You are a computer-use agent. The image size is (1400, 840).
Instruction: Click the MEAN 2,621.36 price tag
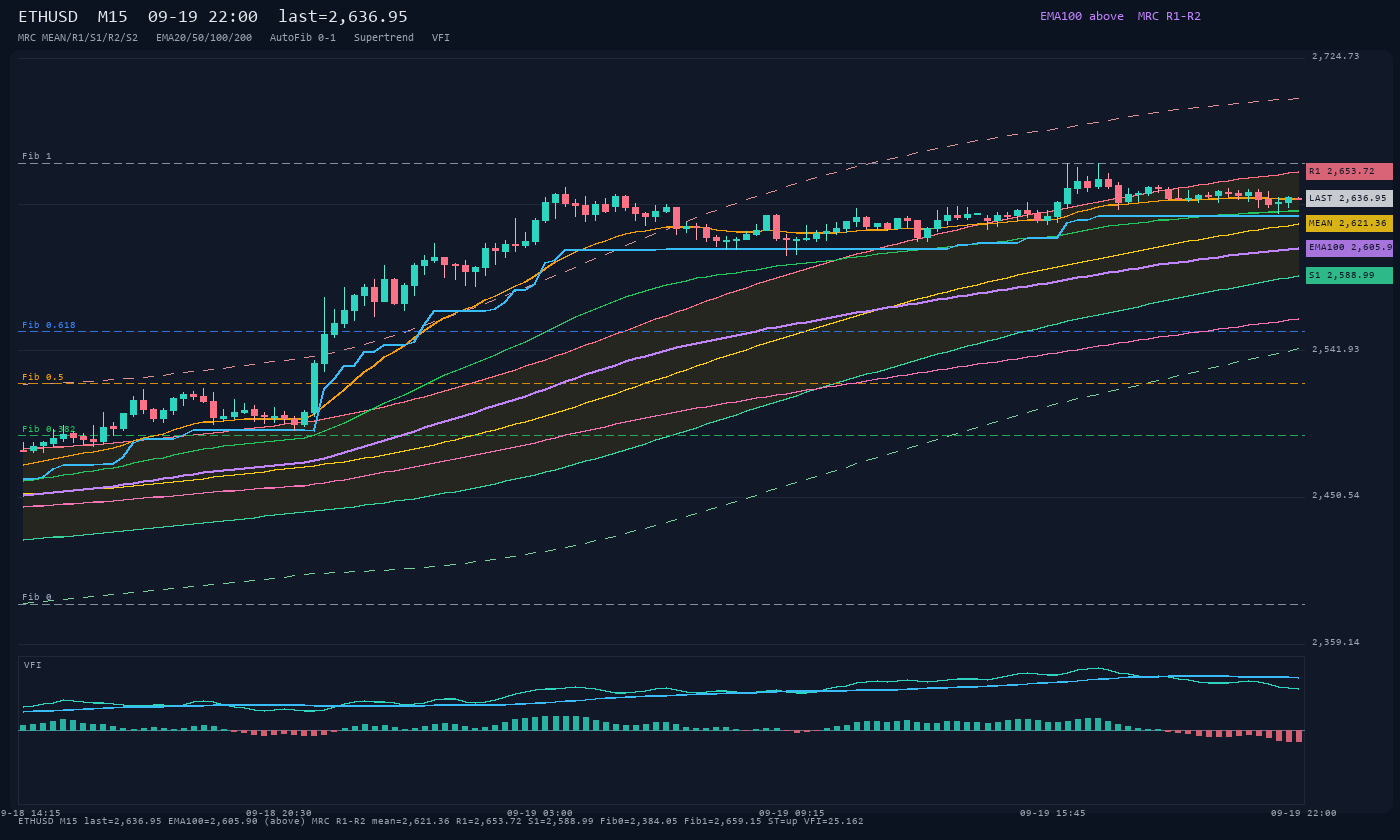[1349, 223]
